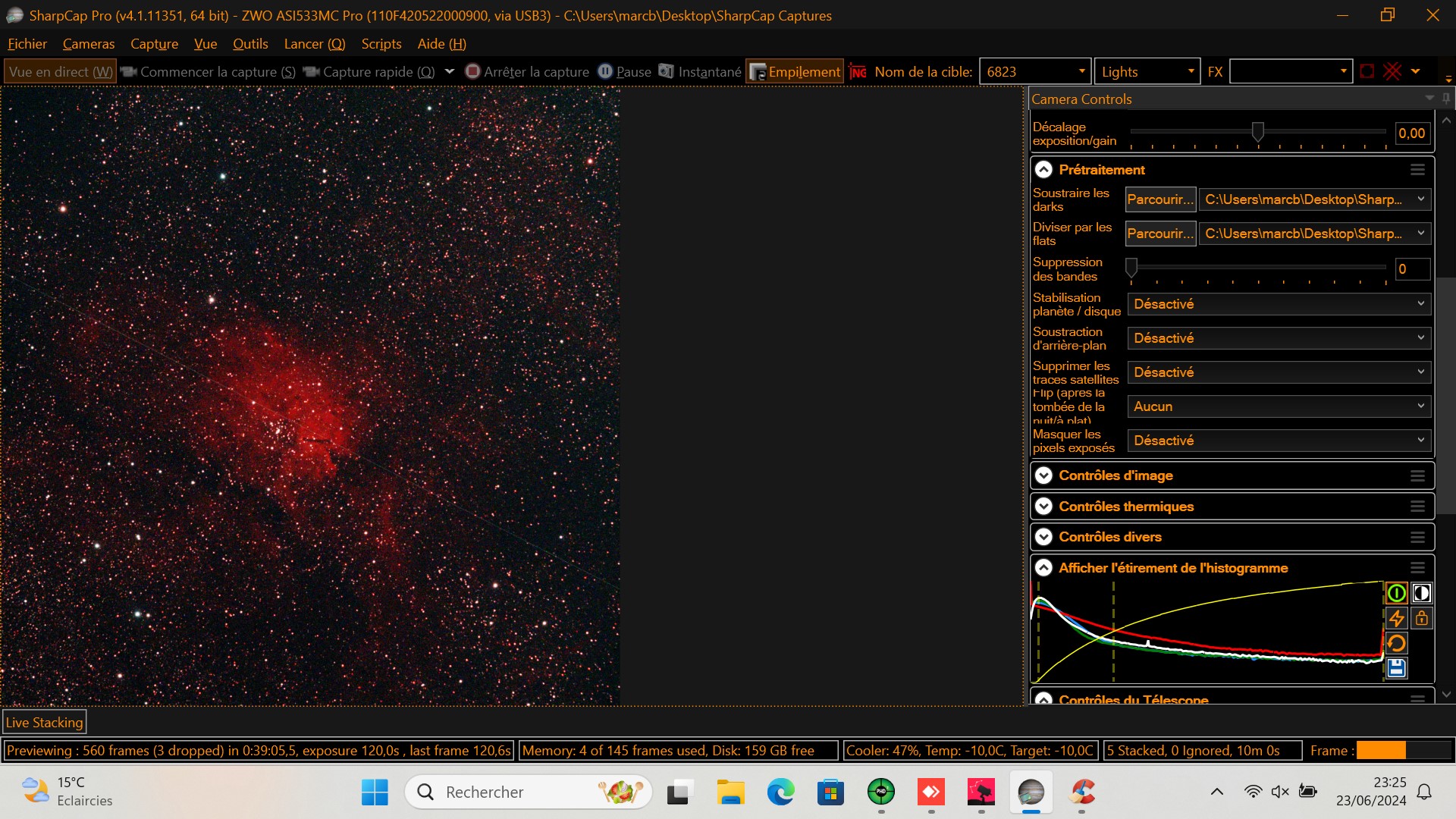Viewport: 1456px width, 819px height.
Task: Select the Live Stacking tab
Action: click(44, 723)
